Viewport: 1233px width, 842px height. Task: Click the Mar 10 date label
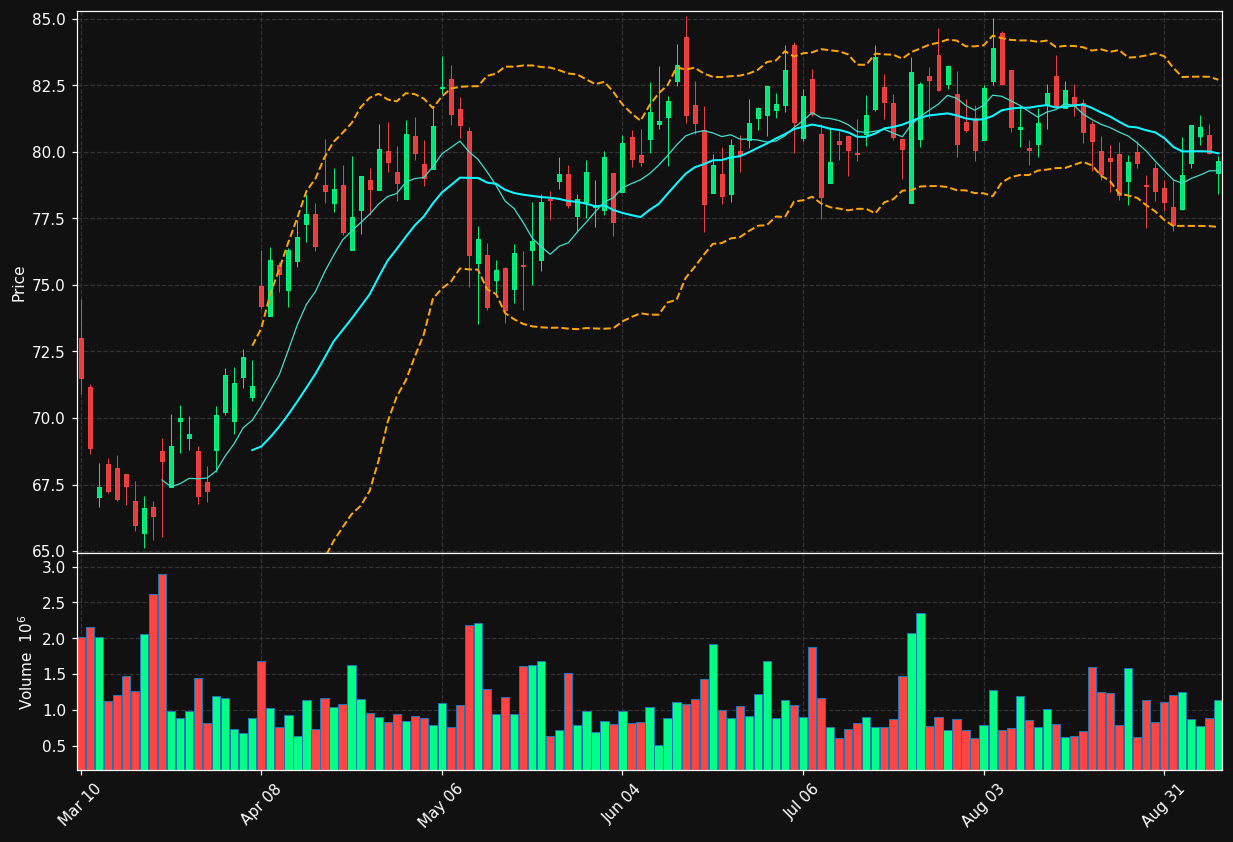pyautogui.click(x=79, y=805)
